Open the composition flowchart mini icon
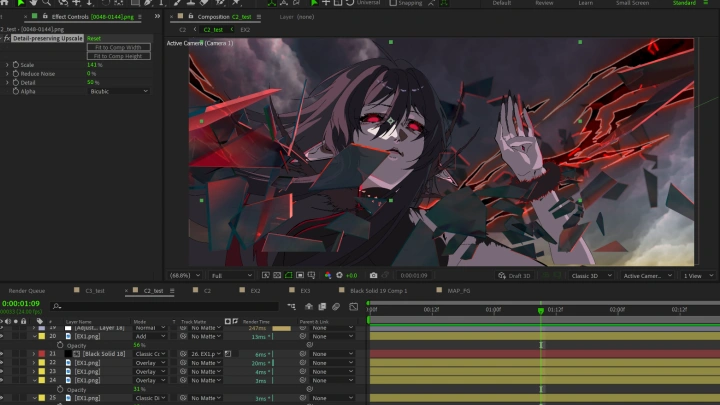The width and height of the screenshot is (720, 405). click(292, 306)
